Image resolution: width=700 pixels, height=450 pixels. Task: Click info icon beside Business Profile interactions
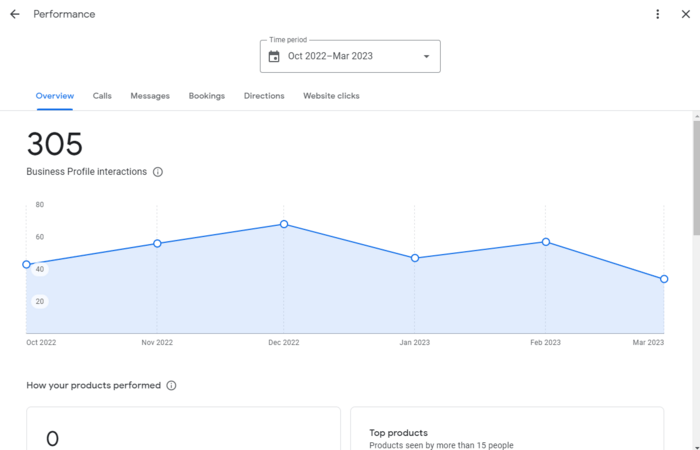[x=158, y=172]
